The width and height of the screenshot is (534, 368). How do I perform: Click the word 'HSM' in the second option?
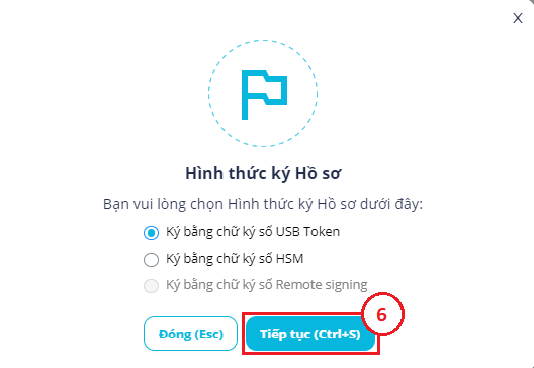289,259
